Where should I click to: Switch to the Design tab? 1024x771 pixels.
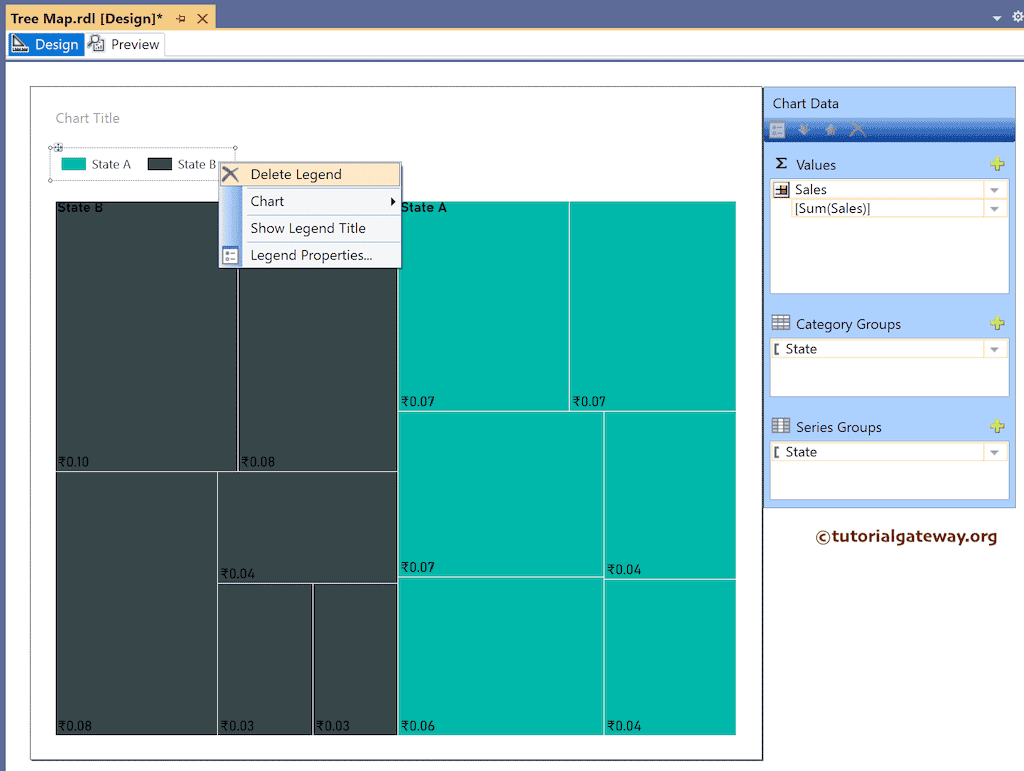coord(46,44)
